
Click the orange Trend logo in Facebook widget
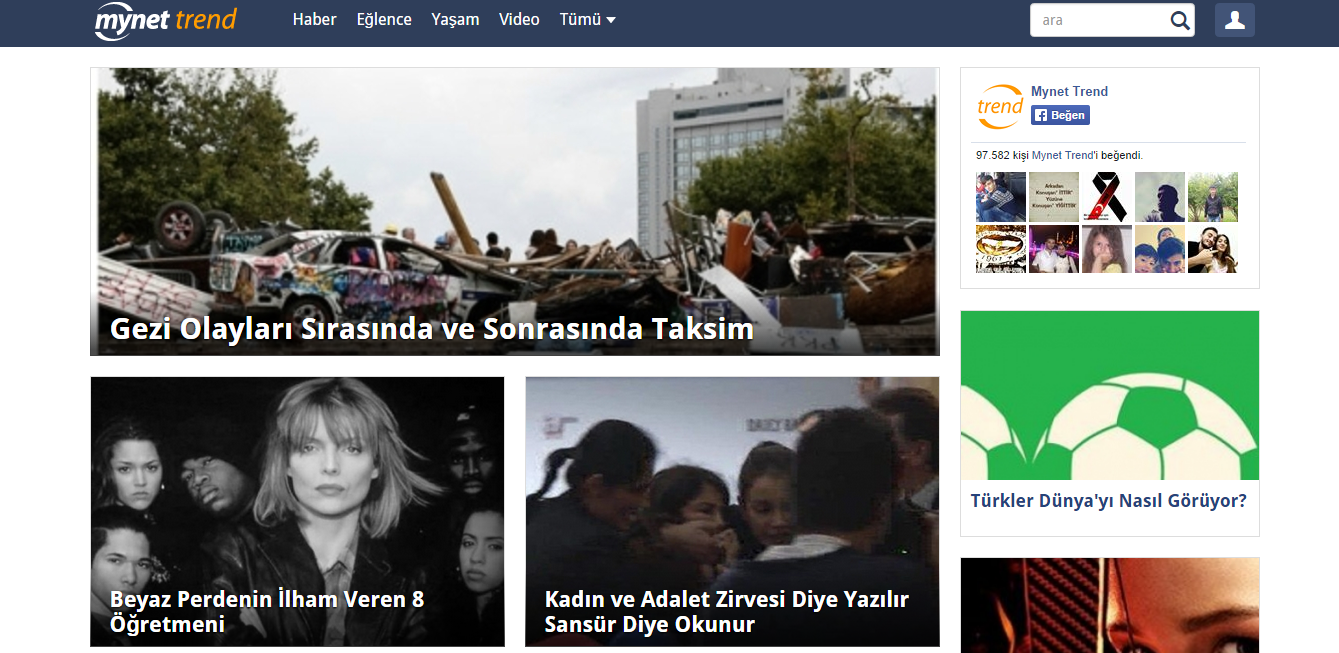pyautogui.click(x=1000, y=106)
